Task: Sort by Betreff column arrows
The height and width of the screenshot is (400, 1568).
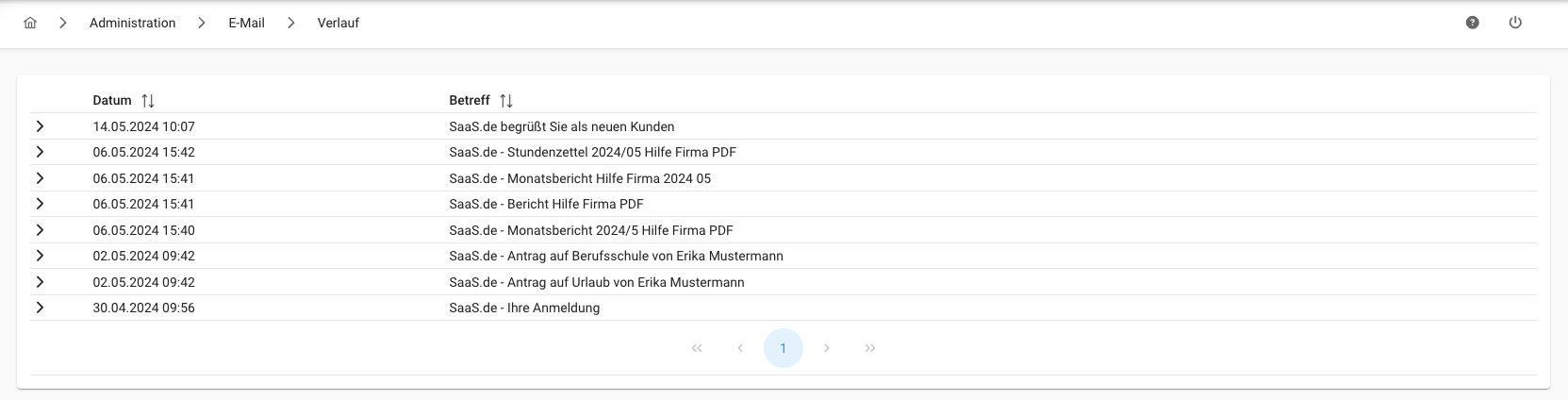Action: (x=506, y=100)
